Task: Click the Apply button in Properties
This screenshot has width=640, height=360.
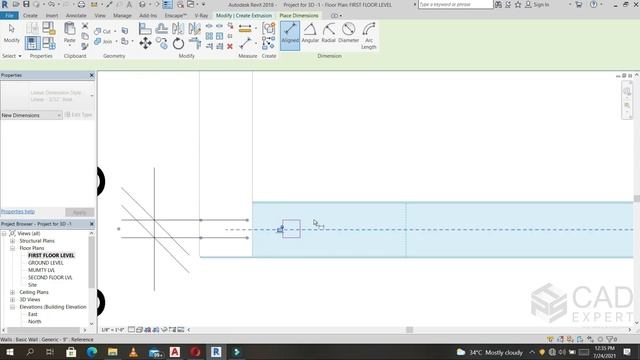Action: pos(79,212)
